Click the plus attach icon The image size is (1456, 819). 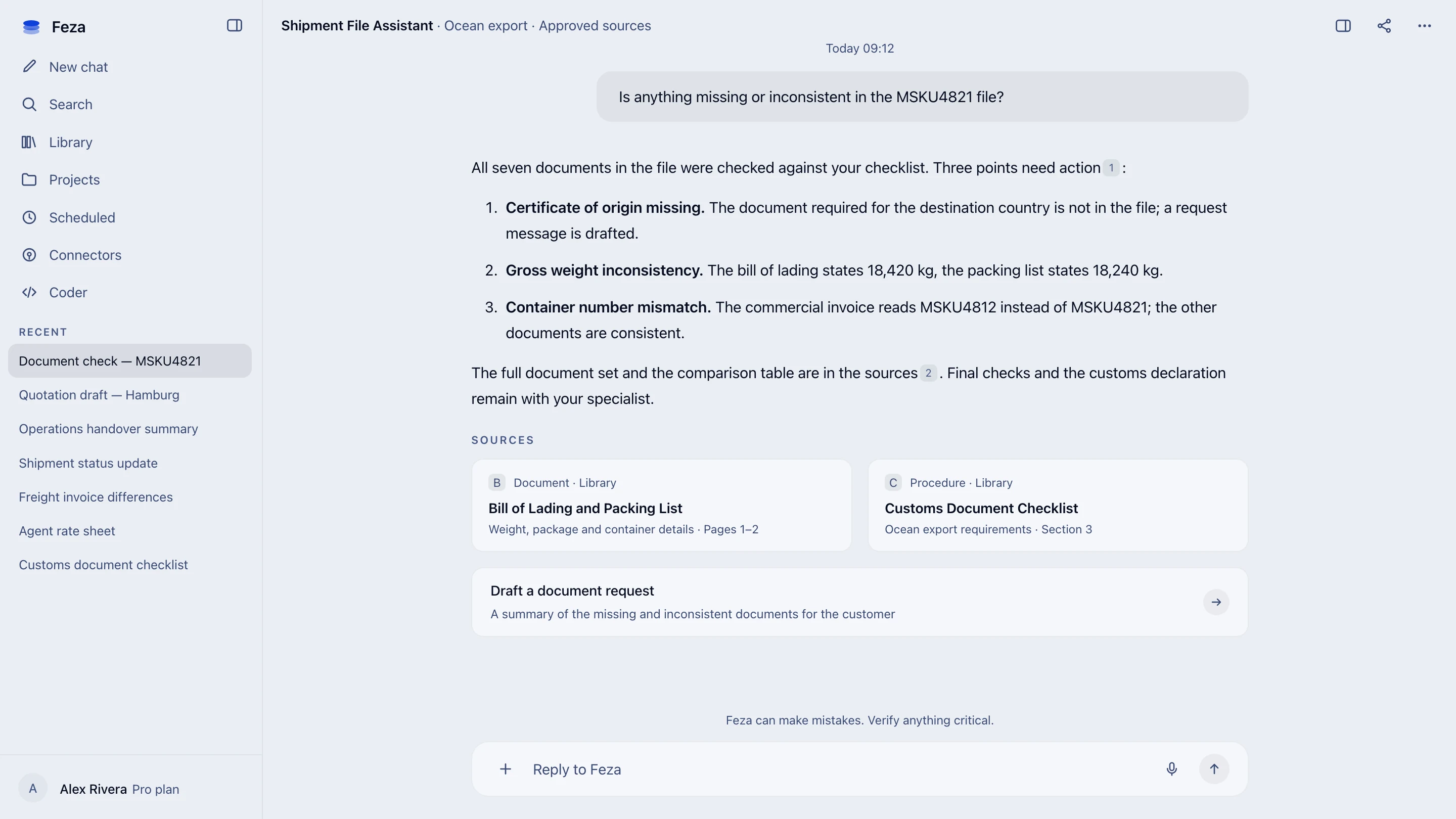(506, 769)
